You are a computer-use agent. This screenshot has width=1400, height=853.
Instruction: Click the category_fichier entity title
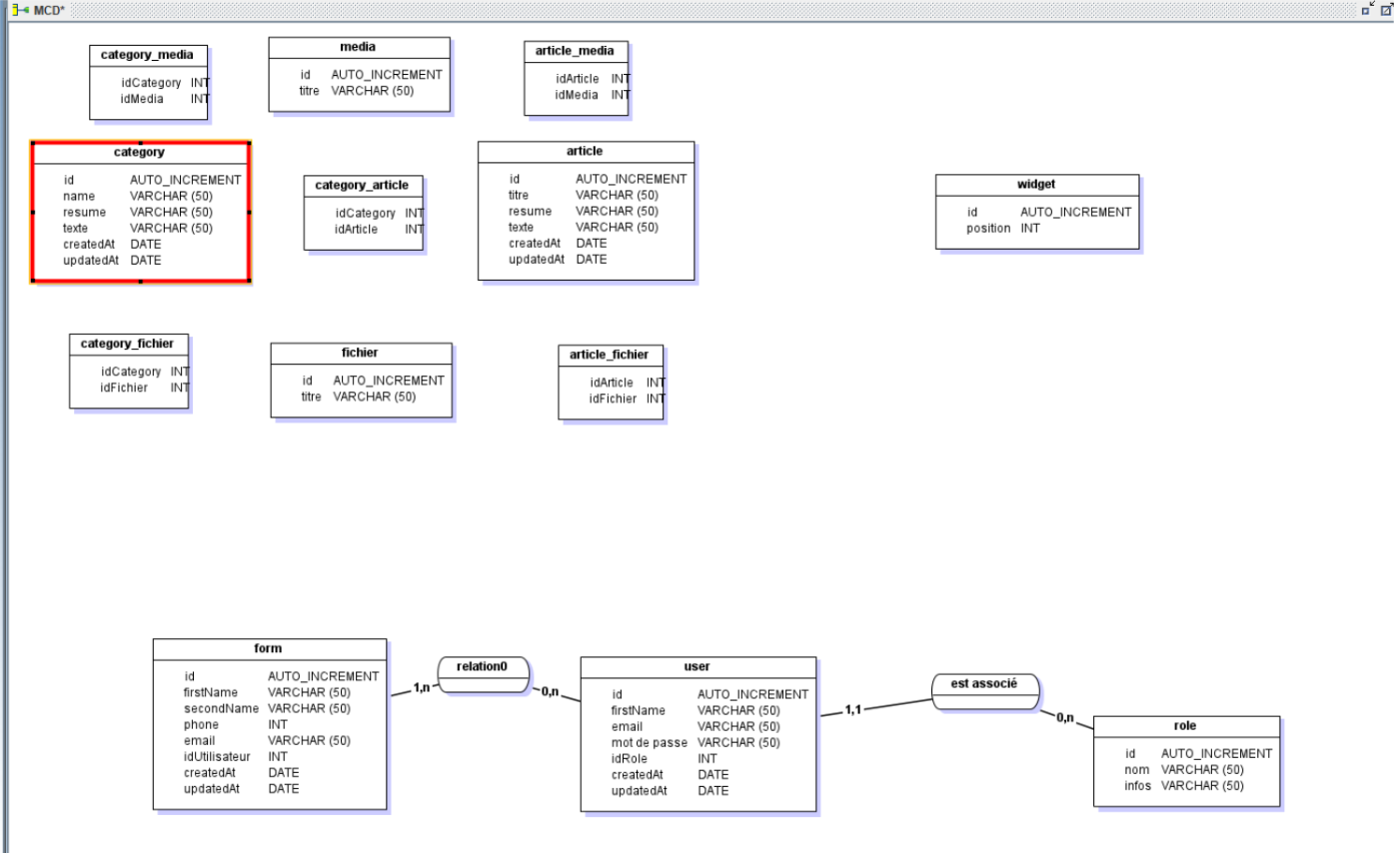coord(127,344)
